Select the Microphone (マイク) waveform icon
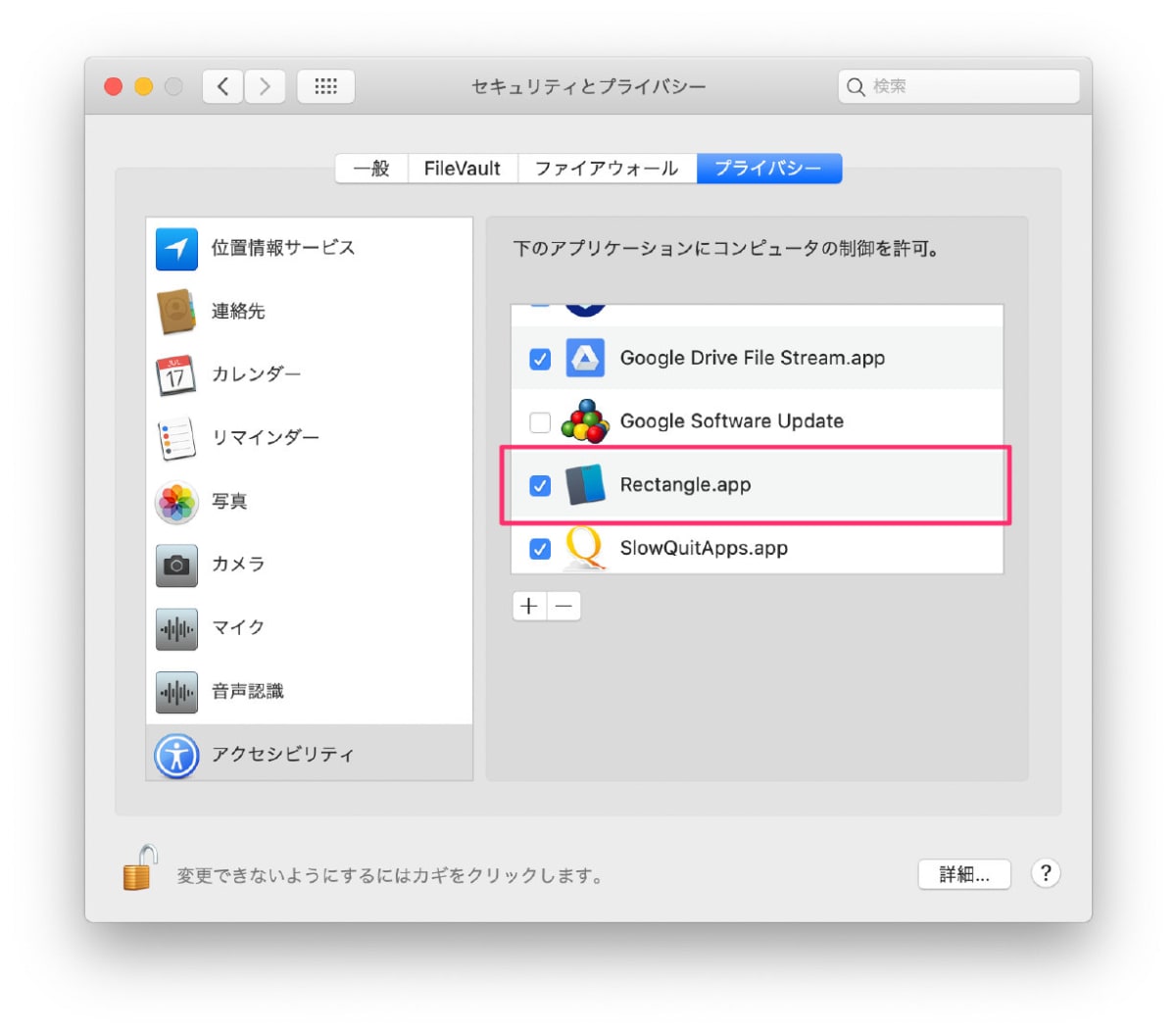1176x1033 pixels. click(176, 628)
